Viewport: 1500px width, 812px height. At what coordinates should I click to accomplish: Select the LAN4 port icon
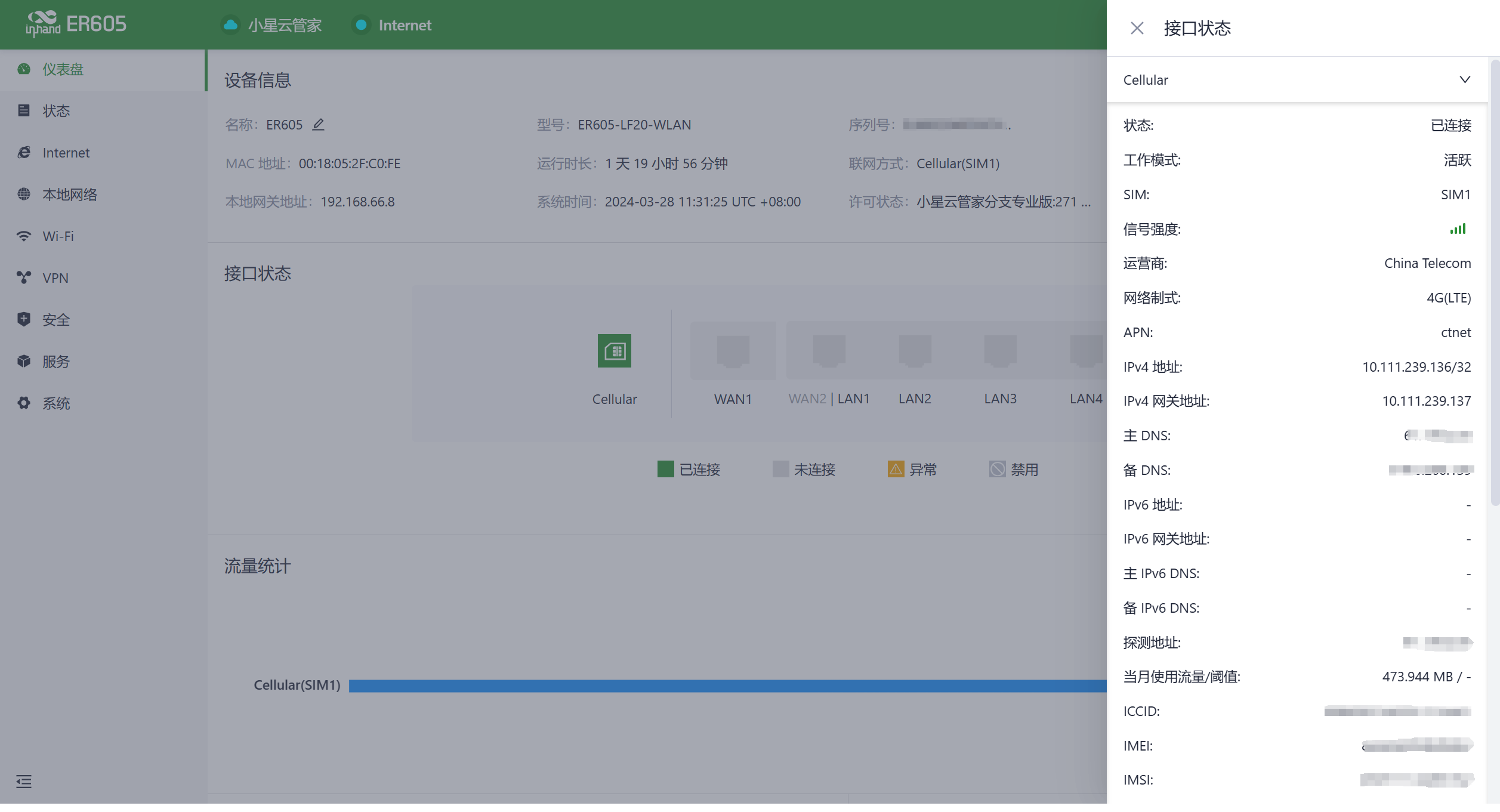pyautogui.click(x=1086, y=351)
